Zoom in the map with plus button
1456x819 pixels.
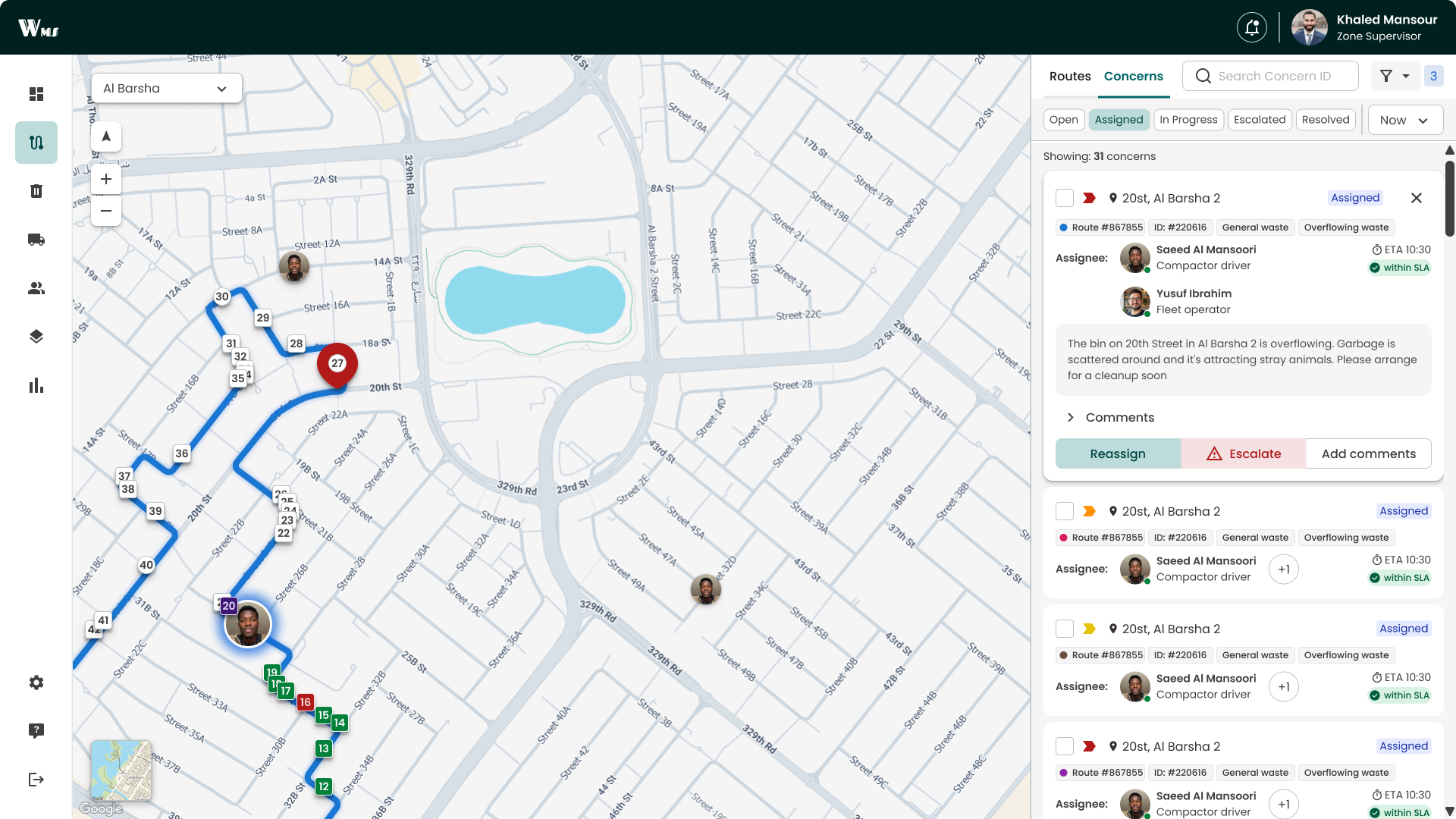point(106,179)
